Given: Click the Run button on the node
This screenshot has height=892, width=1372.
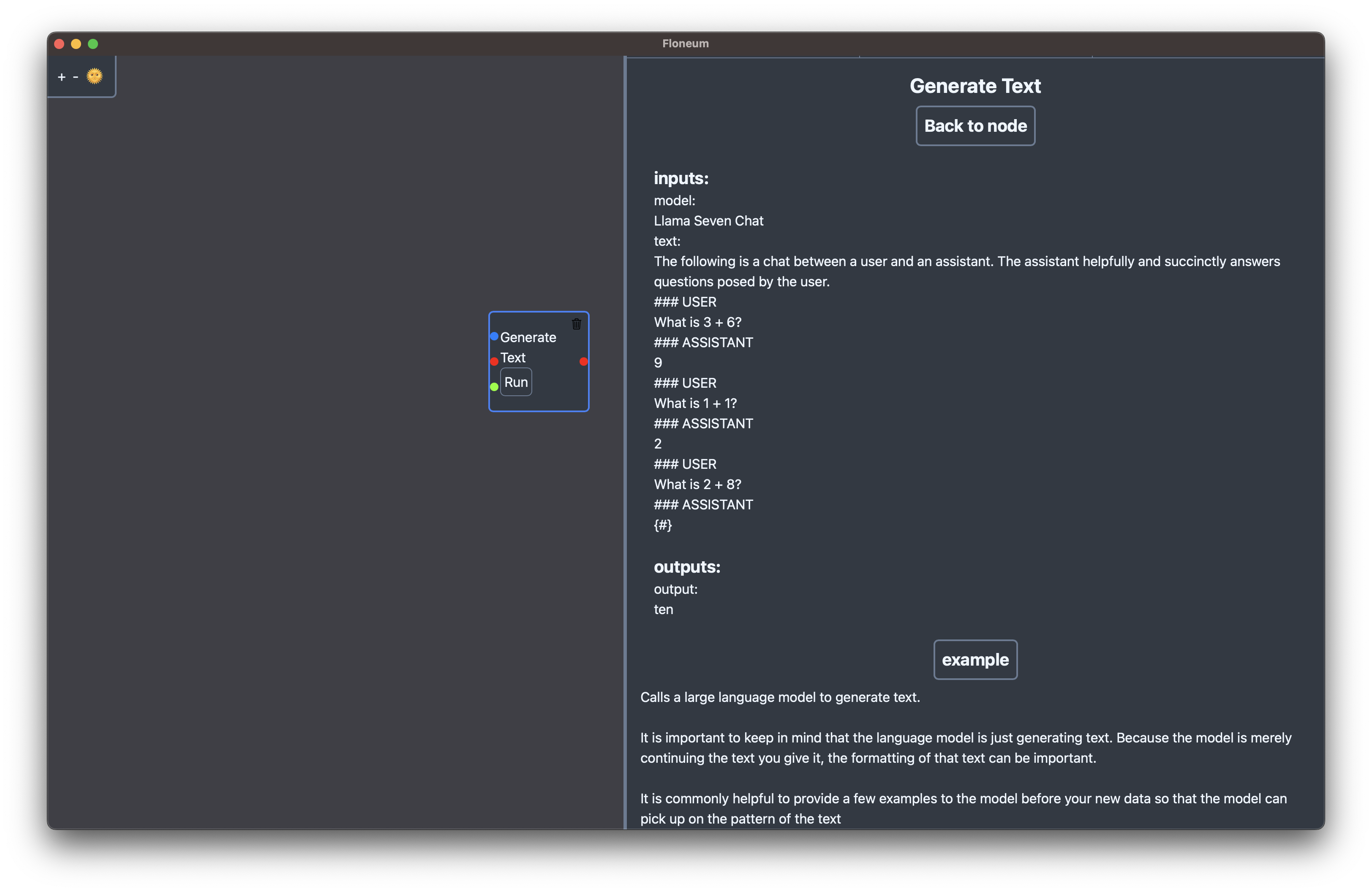Looking at the screenshot, I should 516,380.
